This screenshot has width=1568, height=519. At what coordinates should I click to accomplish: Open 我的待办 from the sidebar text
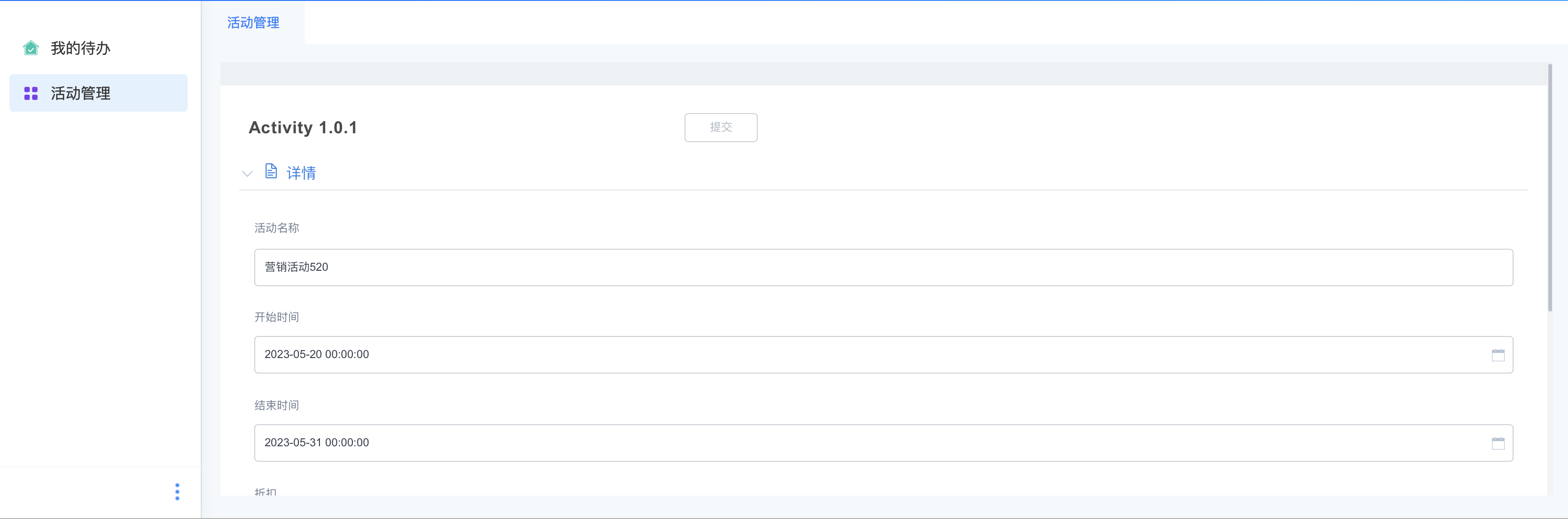[80, 48]
